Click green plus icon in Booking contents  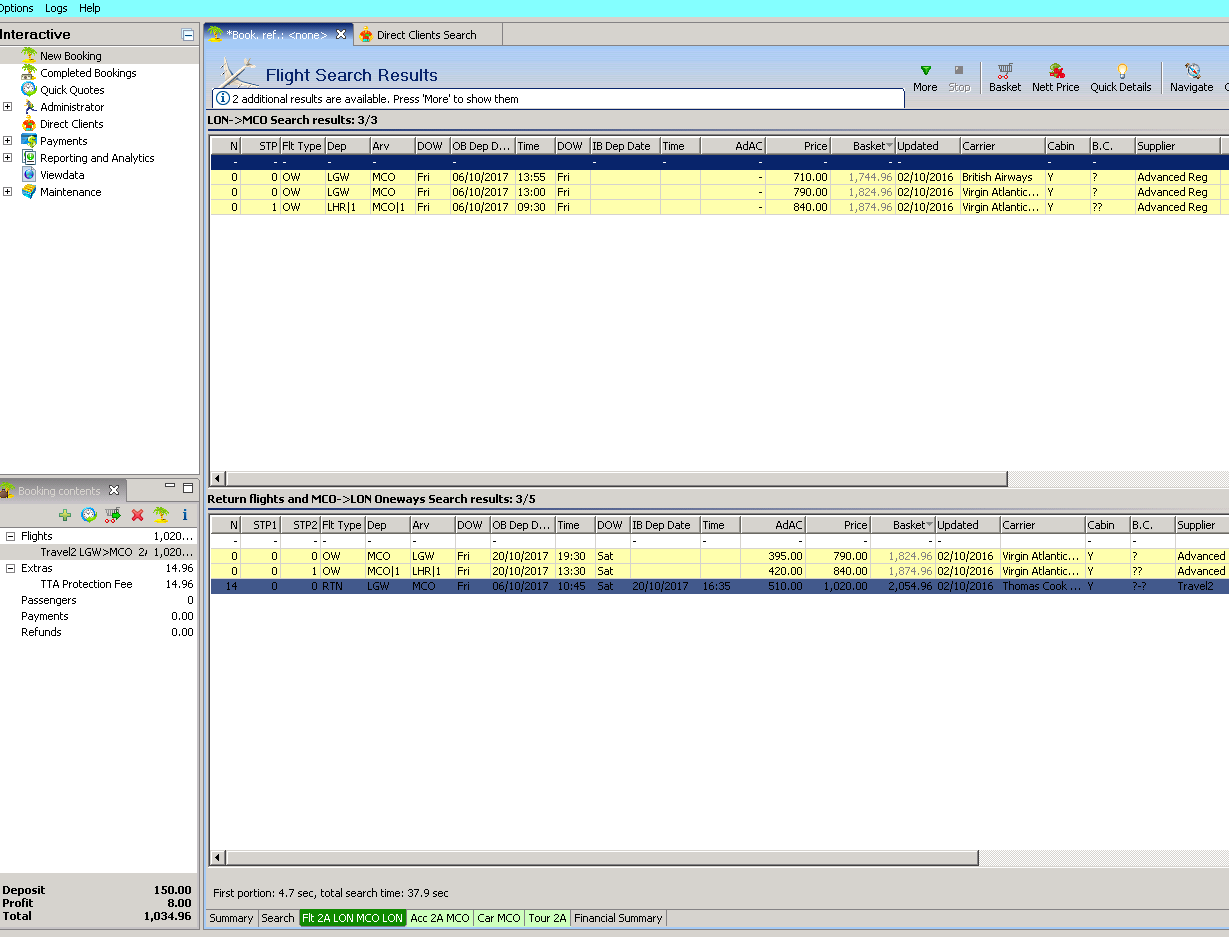click(65, 515)
